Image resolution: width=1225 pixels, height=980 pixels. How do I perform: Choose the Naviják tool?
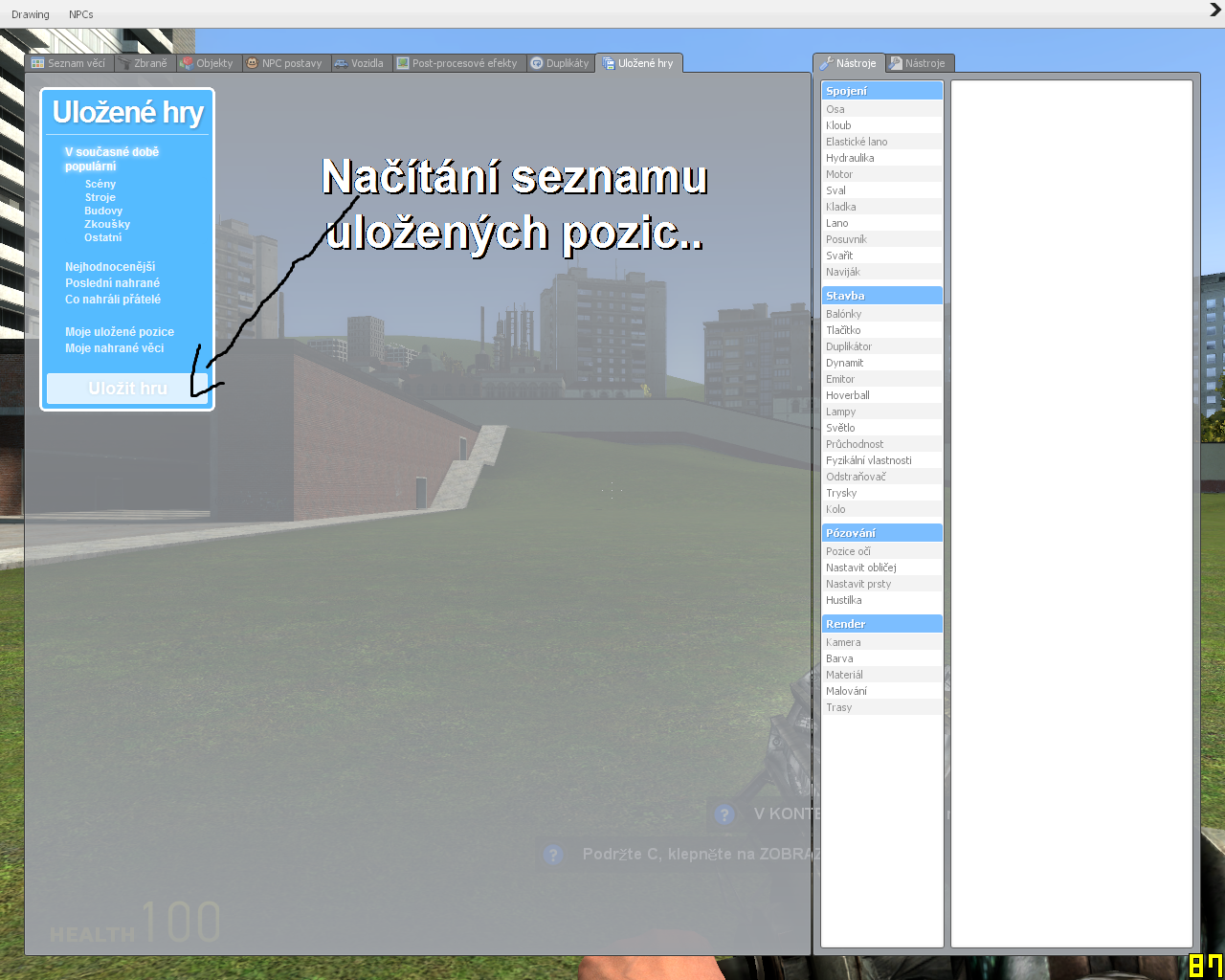coord(882,272)
